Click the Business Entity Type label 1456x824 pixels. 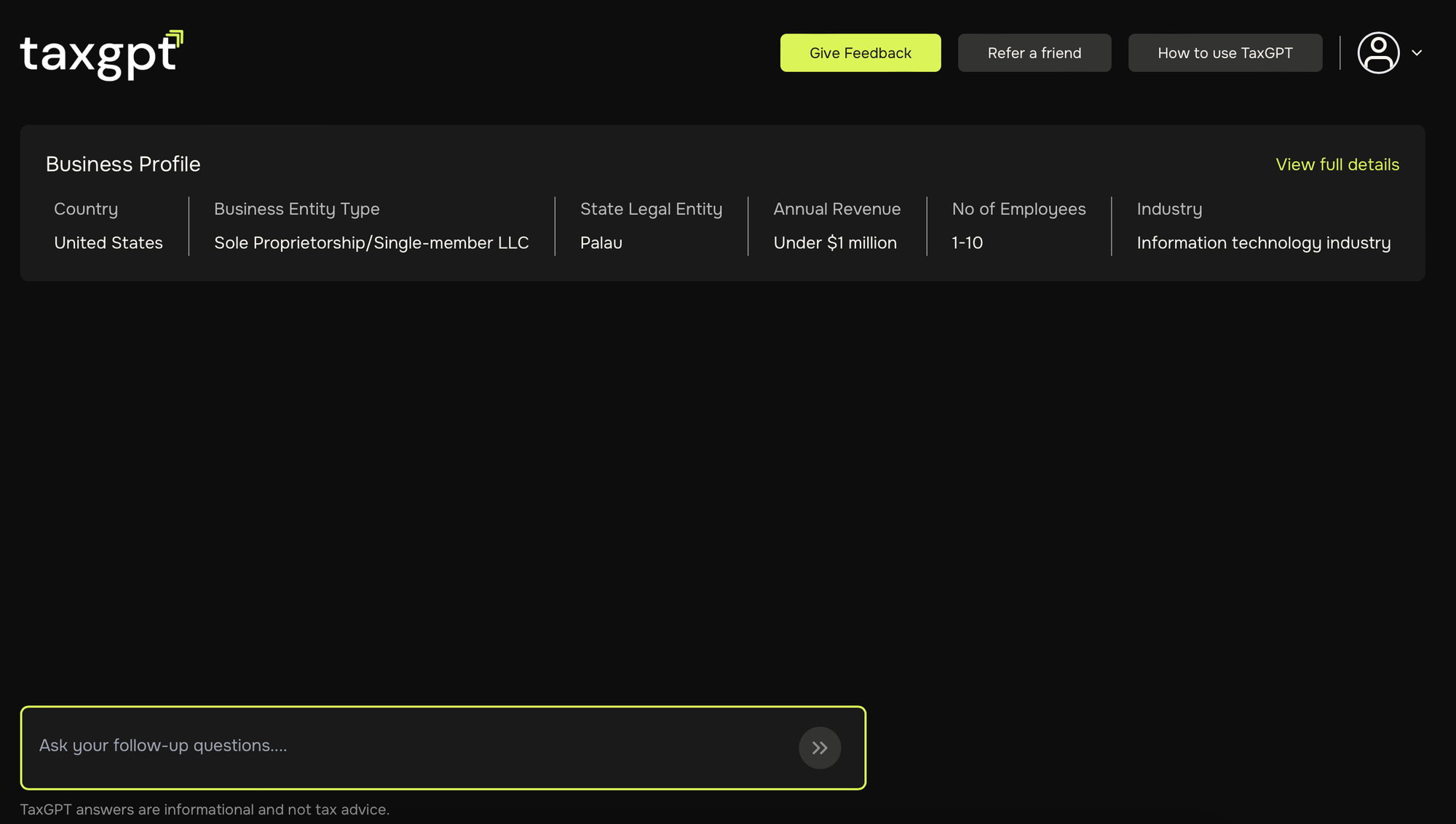[x=296, y=209]
